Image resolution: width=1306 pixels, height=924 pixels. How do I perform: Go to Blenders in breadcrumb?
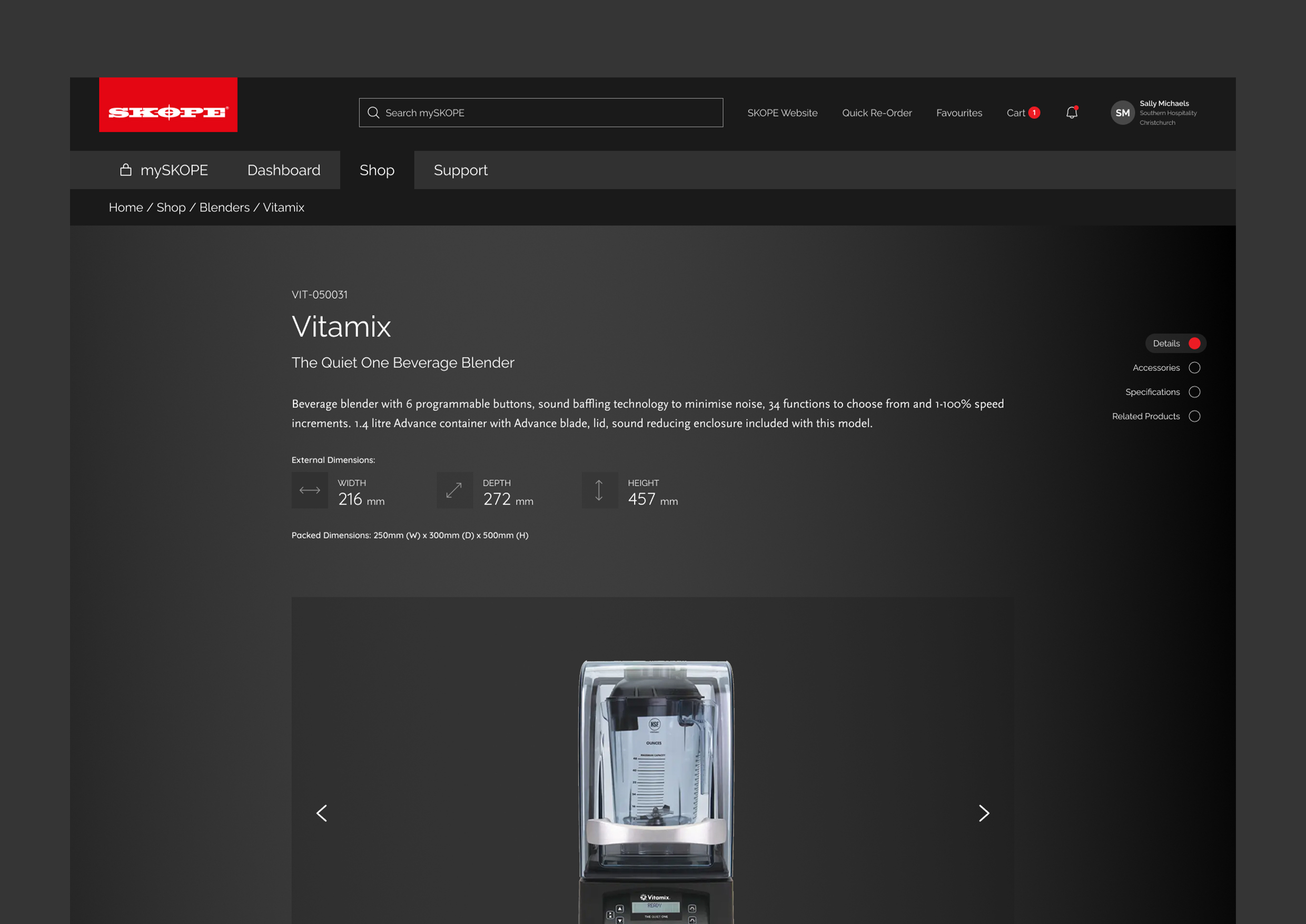coord(224,207)
